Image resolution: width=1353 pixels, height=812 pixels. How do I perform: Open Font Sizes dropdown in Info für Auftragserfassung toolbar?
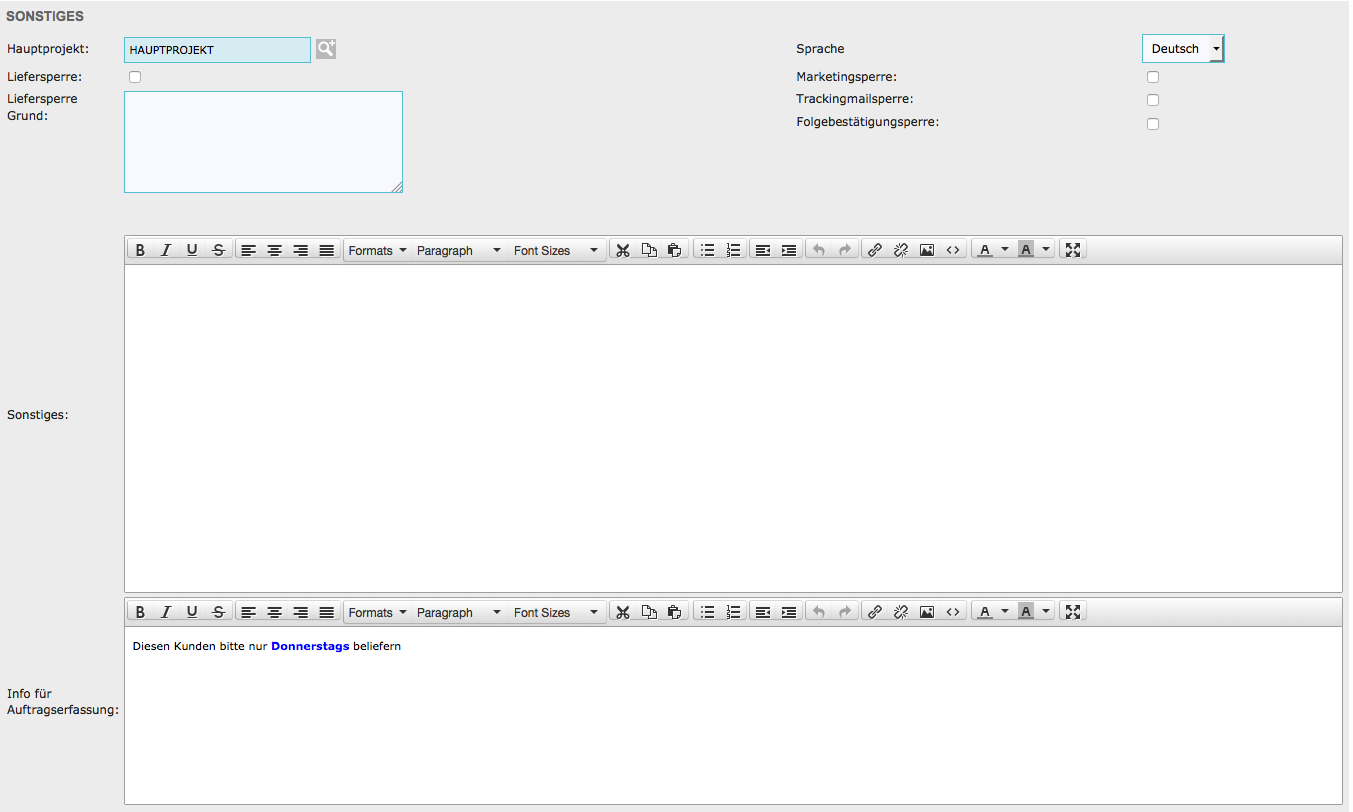(x=555, y=612)
